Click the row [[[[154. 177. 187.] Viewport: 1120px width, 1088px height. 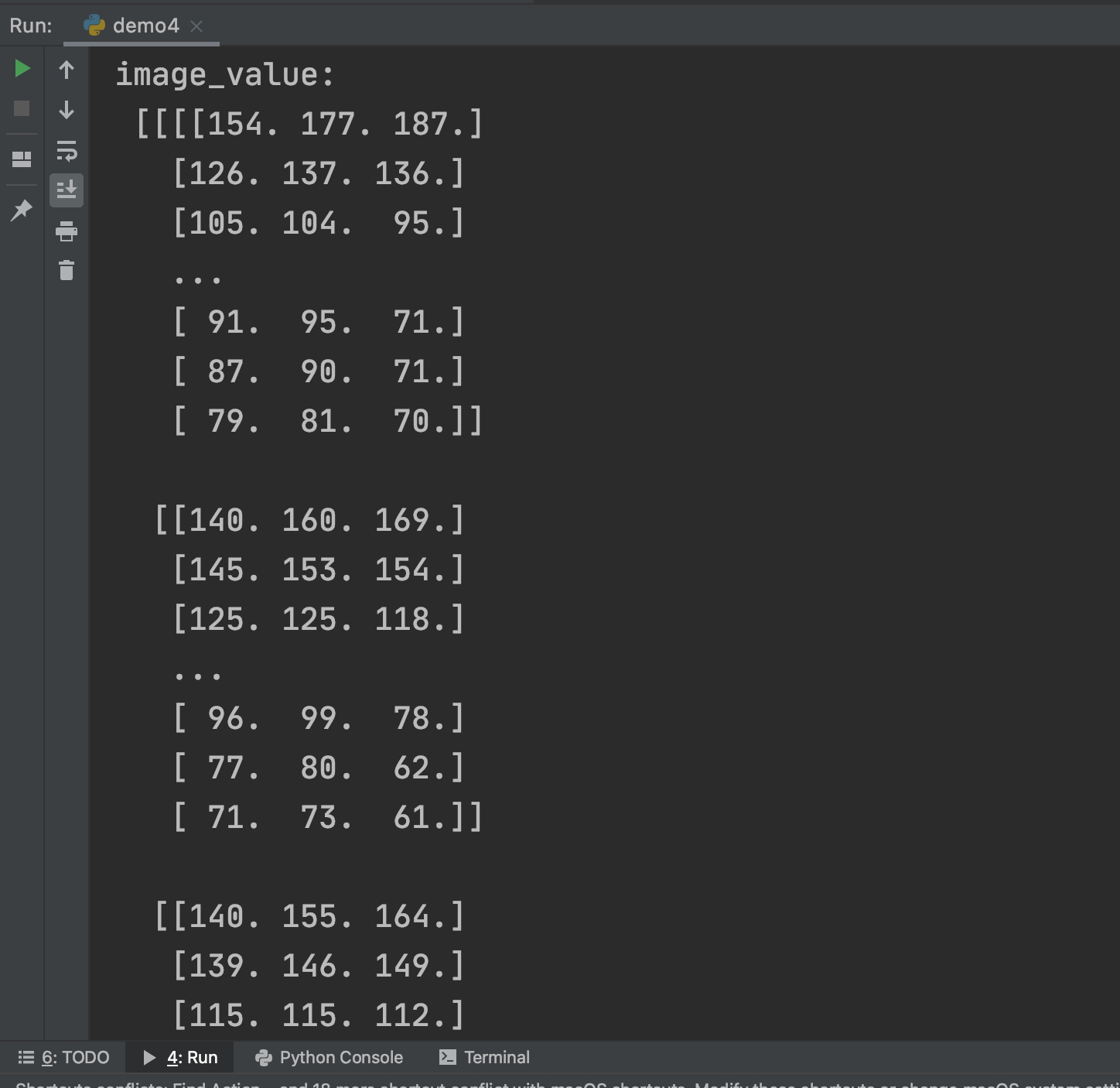(309, 124)
